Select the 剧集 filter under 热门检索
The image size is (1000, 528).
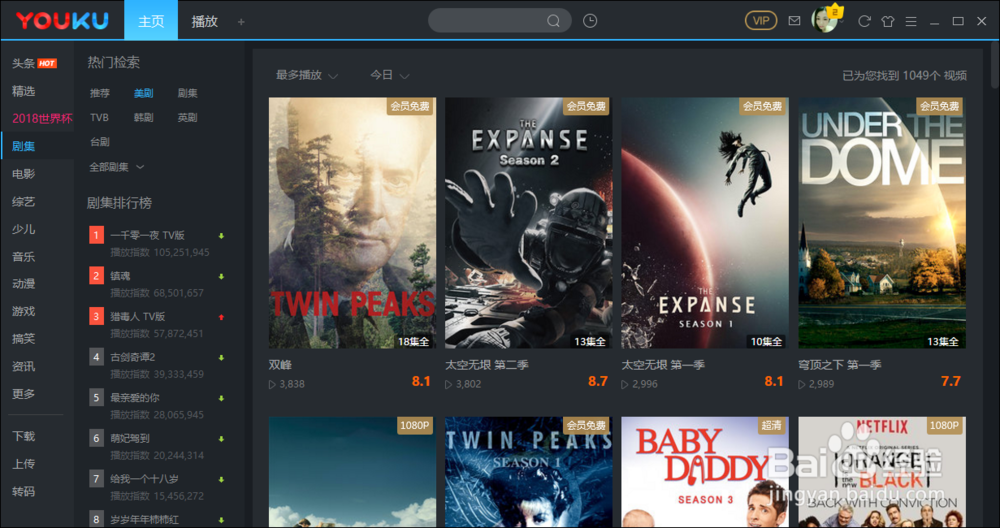(x=188, y=93)
